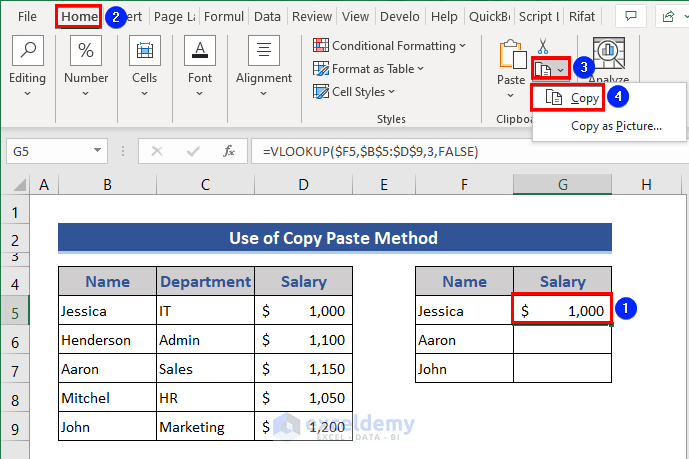This screenshot has height=459, width=689.
Task: Open the Name Box dropdown arrow
Action: (97, 151)
